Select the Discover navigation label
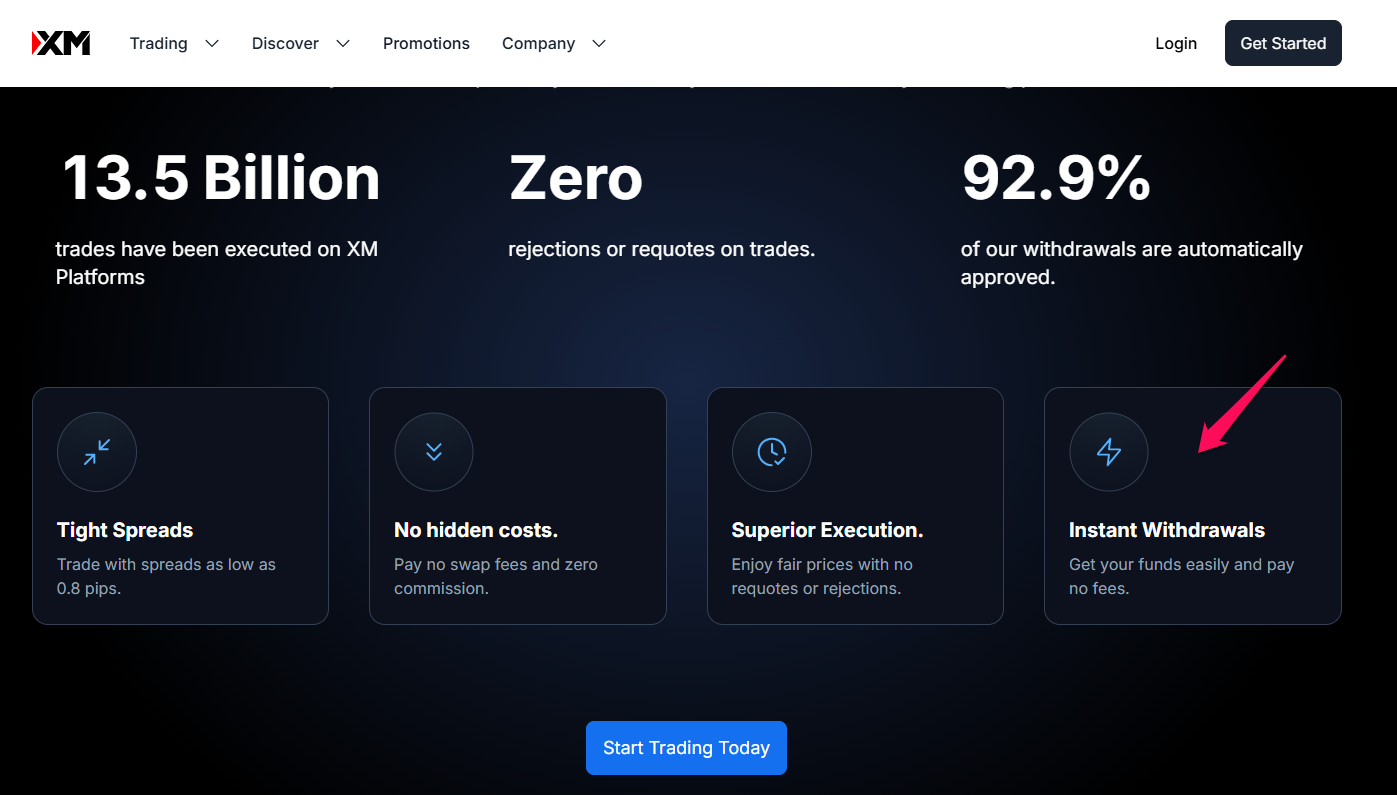 pyautogui.click(x=285, y=43)
